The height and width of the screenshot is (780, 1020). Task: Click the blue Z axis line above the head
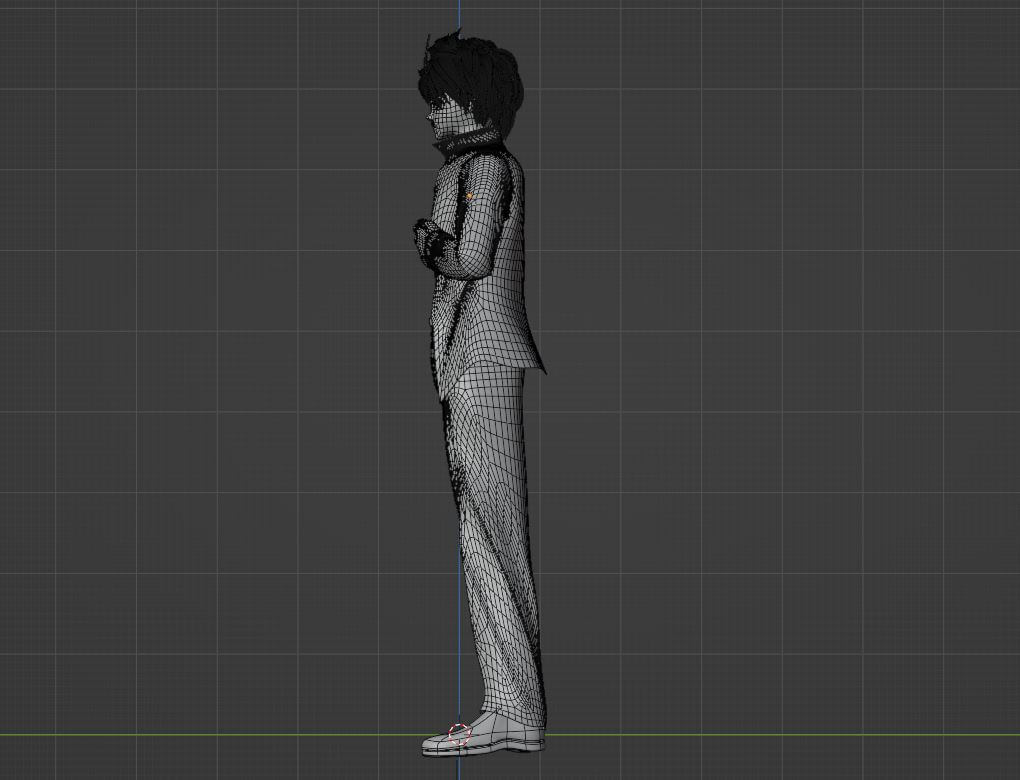[x=460, y=15]
